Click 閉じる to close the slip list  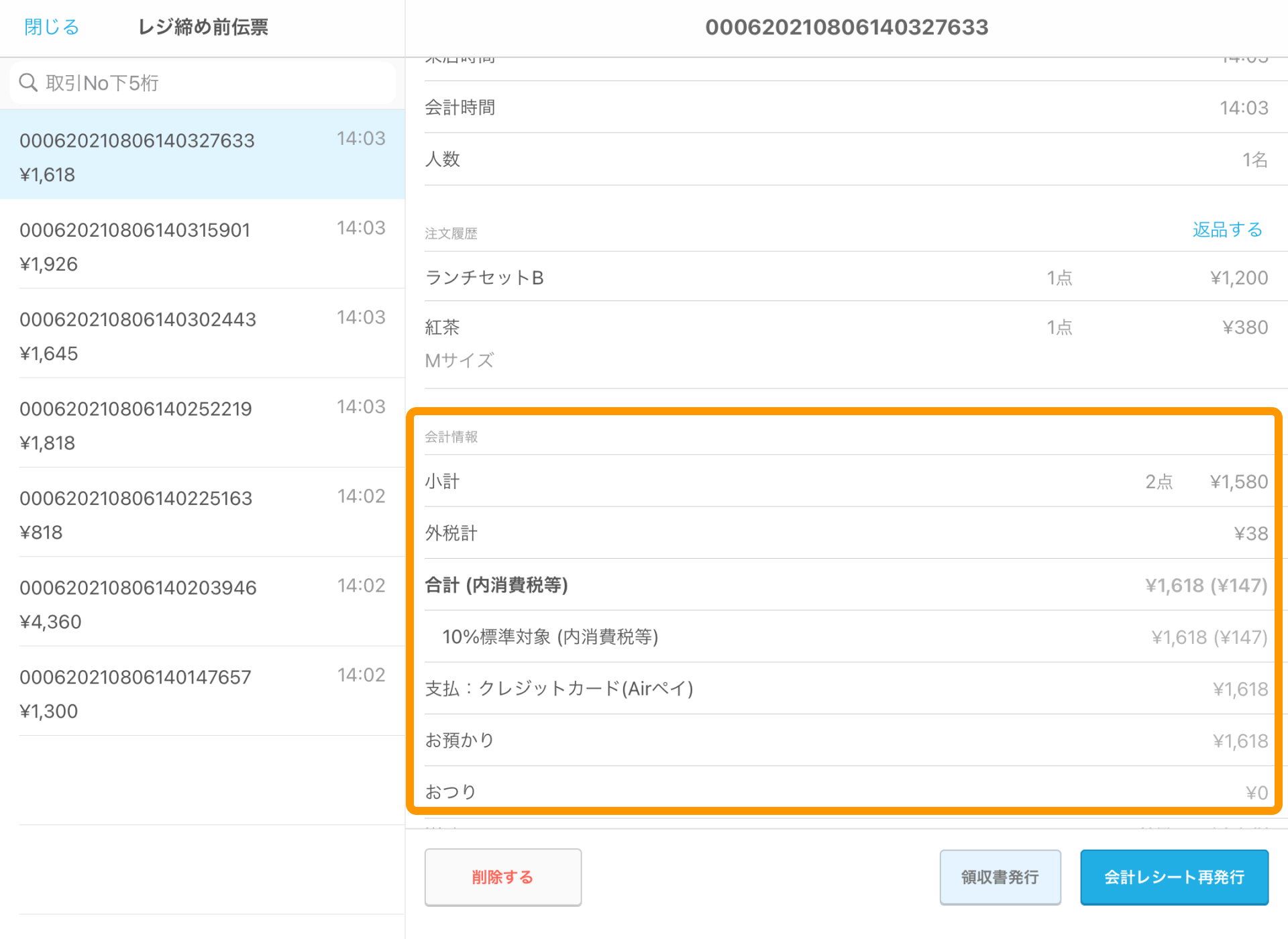[52, 27]
